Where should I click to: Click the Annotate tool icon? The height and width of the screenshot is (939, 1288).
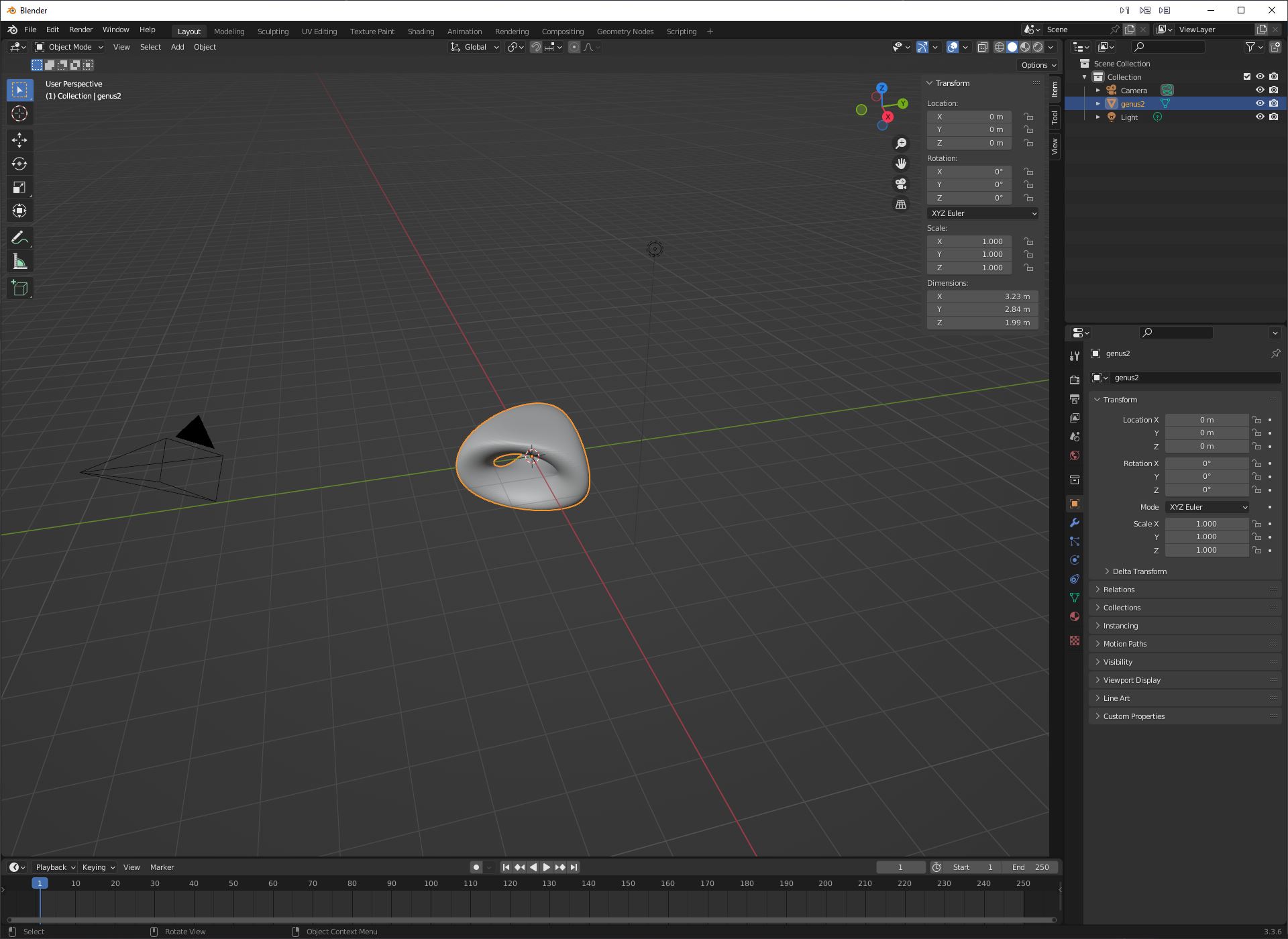click(x=20, y=238)
